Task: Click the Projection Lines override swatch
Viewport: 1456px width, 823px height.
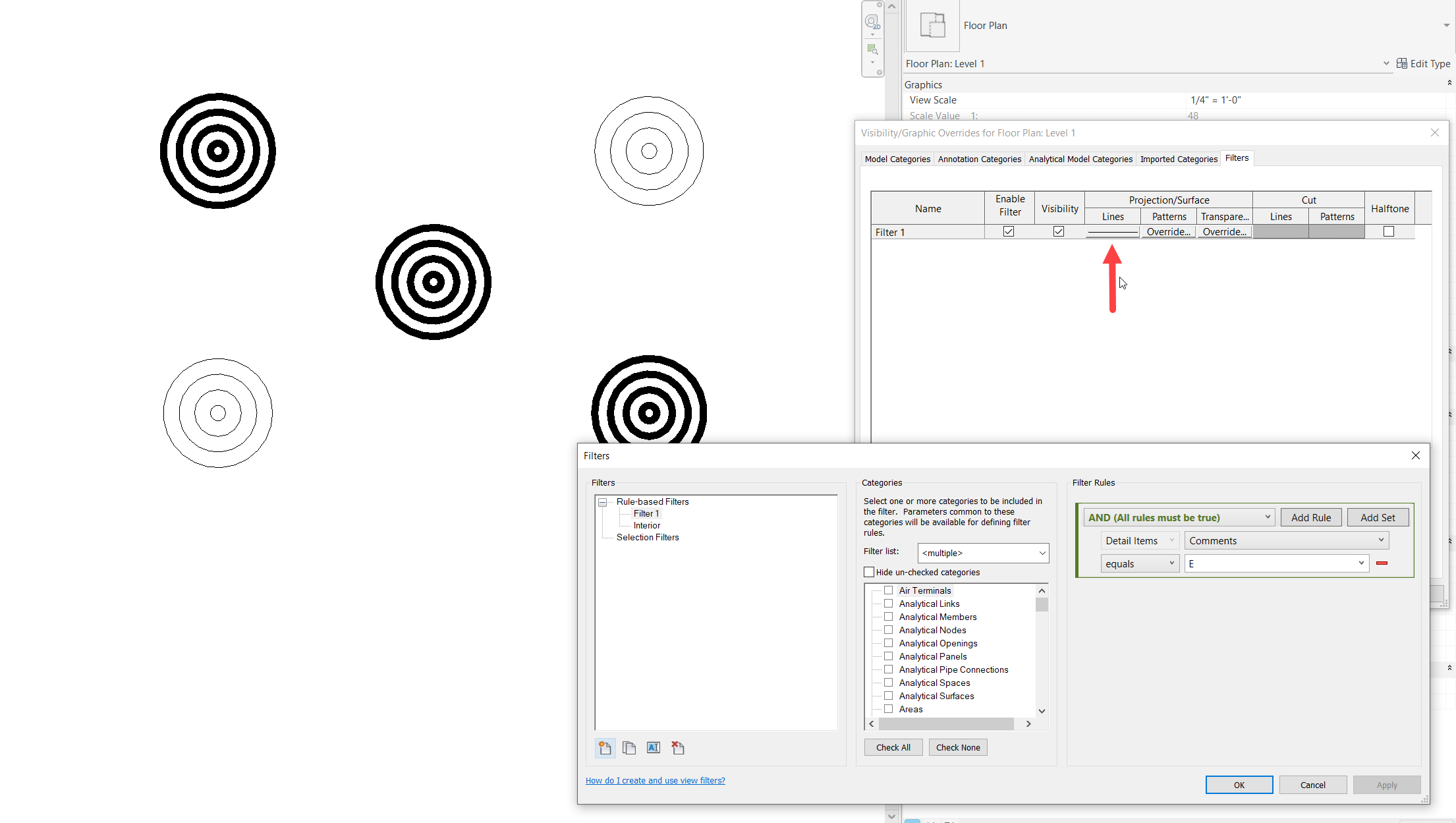Action: click(x=1112, y=232)
